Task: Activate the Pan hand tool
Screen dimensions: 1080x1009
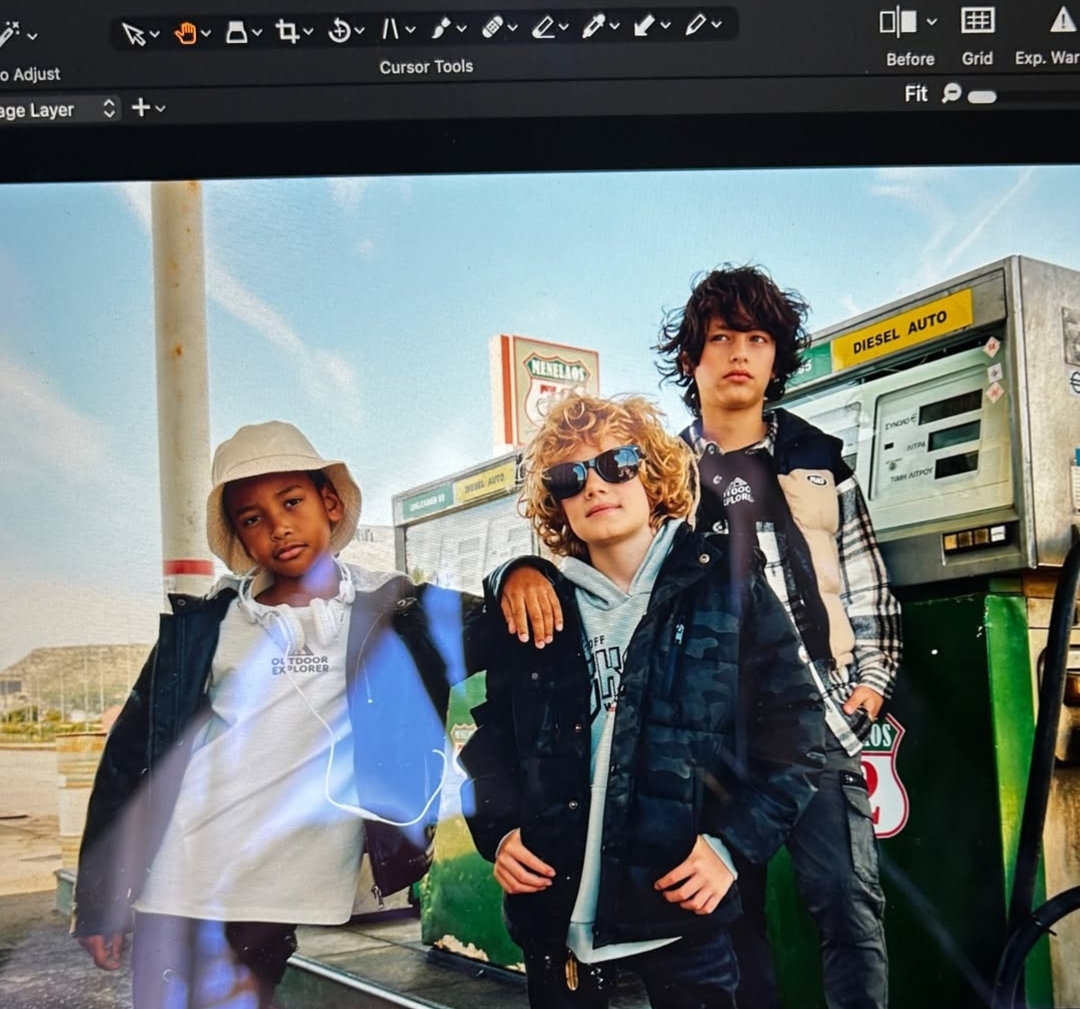Action: coord(185,33)
